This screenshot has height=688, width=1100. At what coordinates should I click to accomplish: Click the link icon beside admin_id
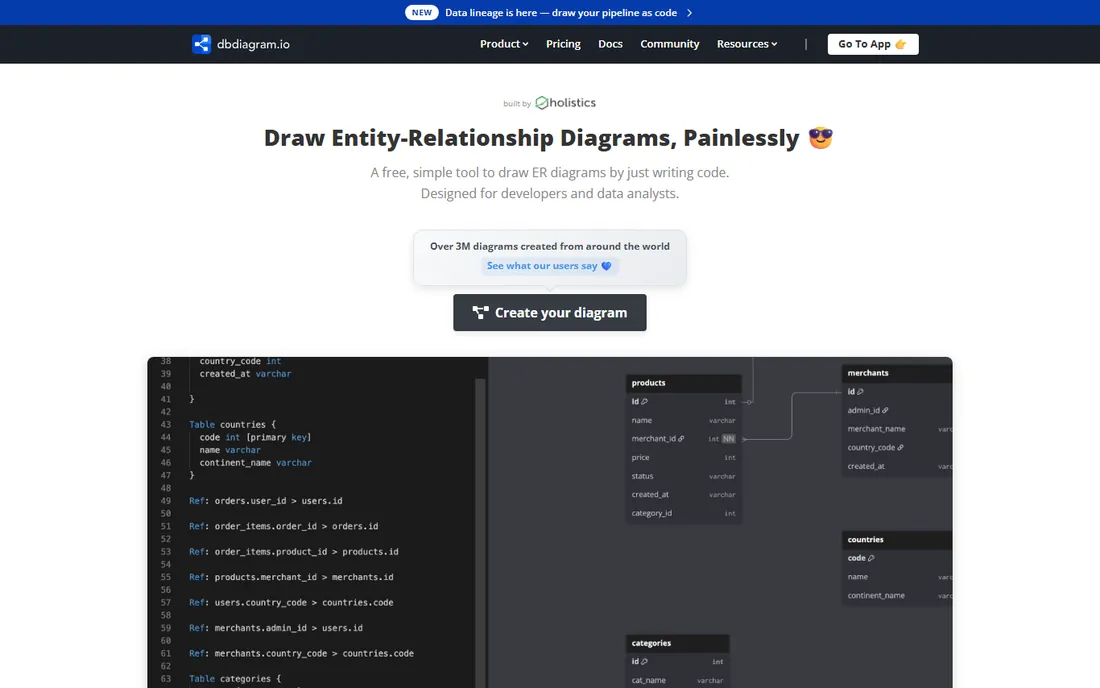click(x=885, y=410)
